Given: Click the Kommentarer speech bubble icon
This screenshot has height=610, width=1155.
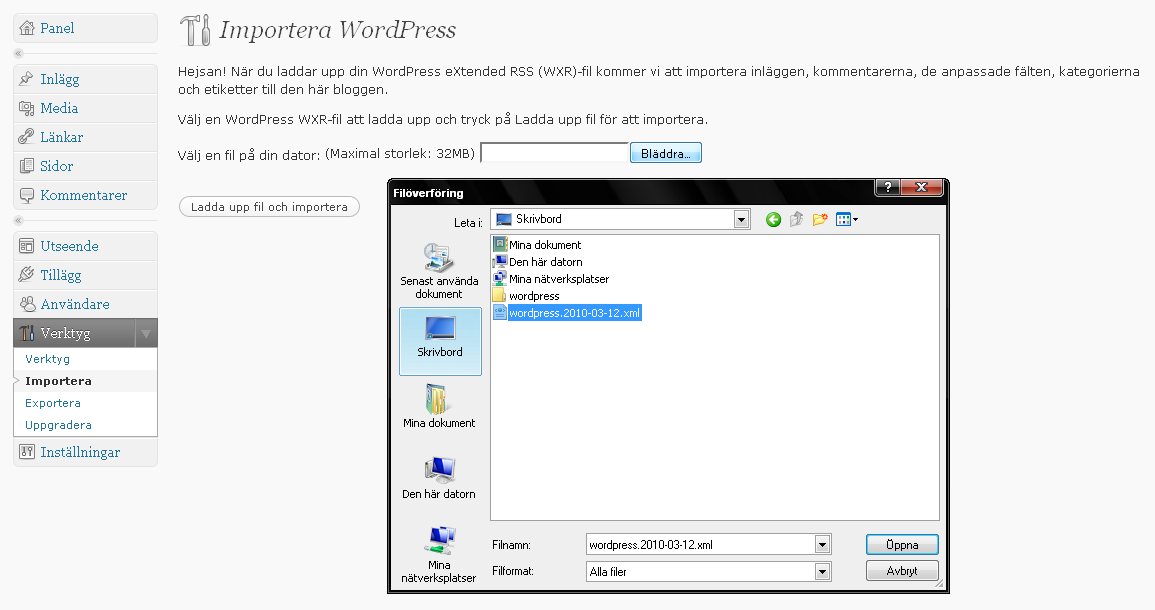Looking at the screenshot, I should (x=27, y=195).
